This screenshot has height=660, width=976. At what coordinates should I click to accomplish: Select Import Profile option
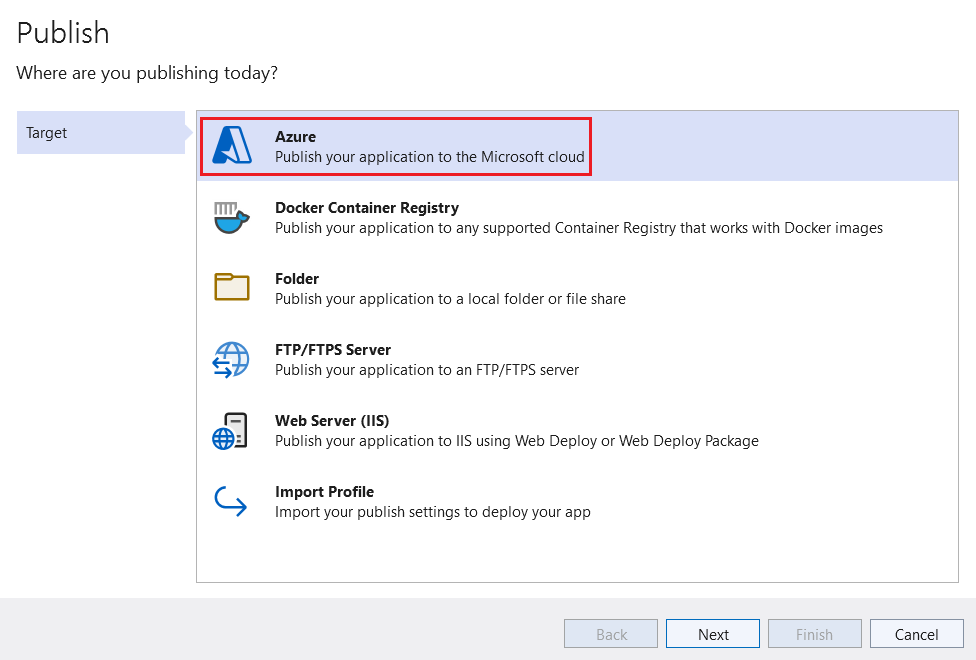(x=324, y=492)
